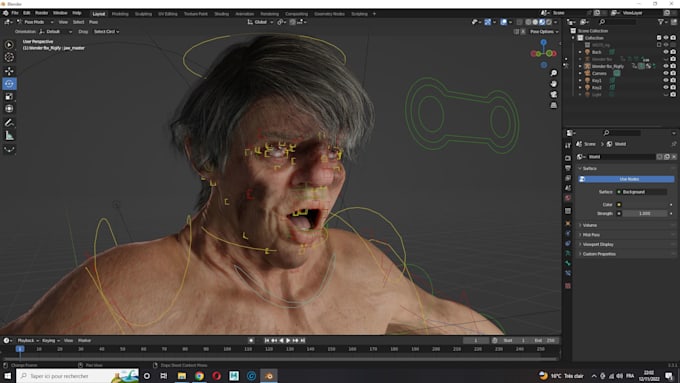Select the Select Circle tool in toolbar
The image size is (680, 383).
click(x=9, y=45)
